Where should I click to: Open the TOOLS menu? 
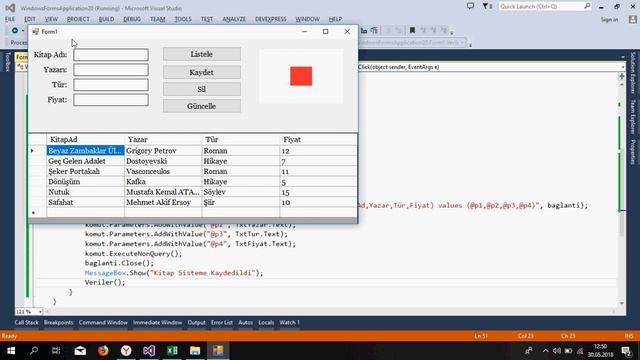pyautogui.click(x=183, y=19)
